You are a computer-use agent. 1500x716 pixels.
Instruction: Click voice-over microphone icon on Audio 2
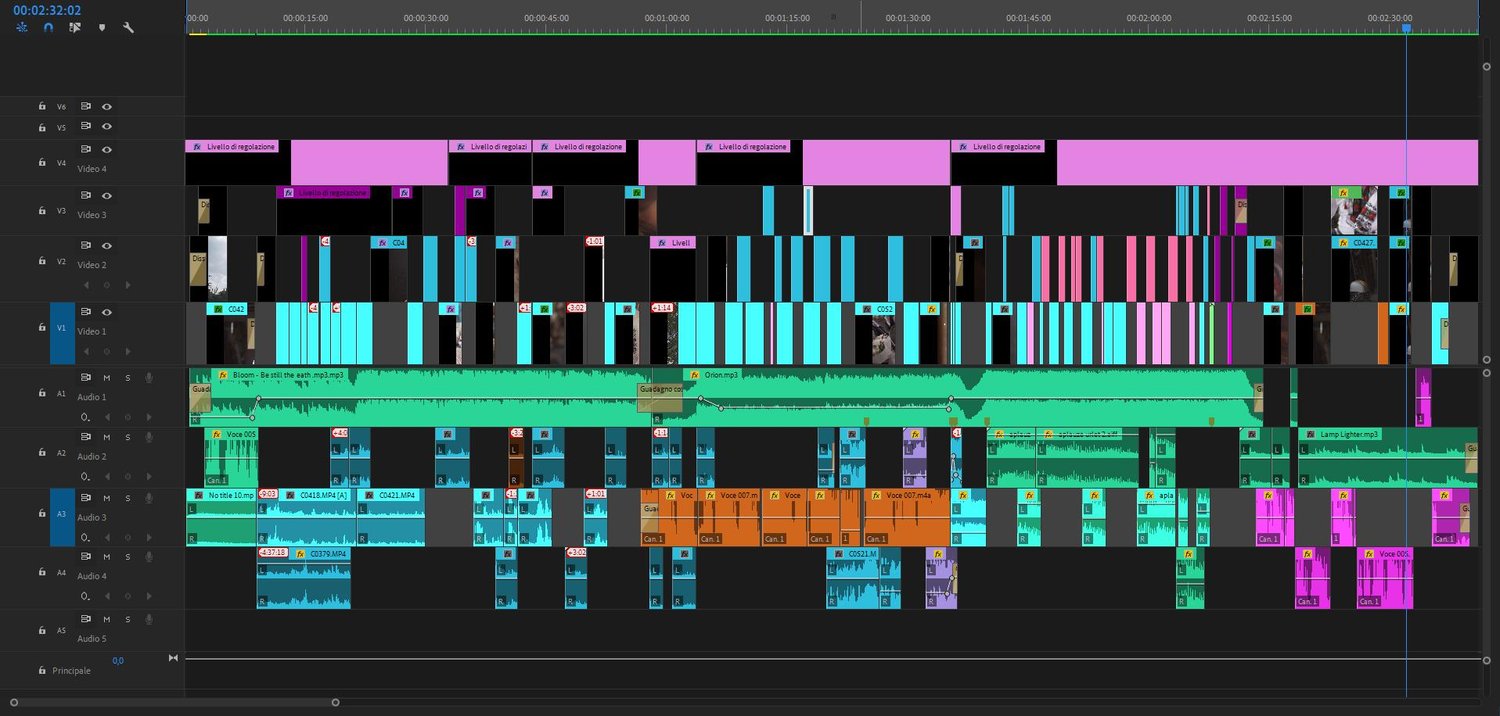click(x=149, y=437)
